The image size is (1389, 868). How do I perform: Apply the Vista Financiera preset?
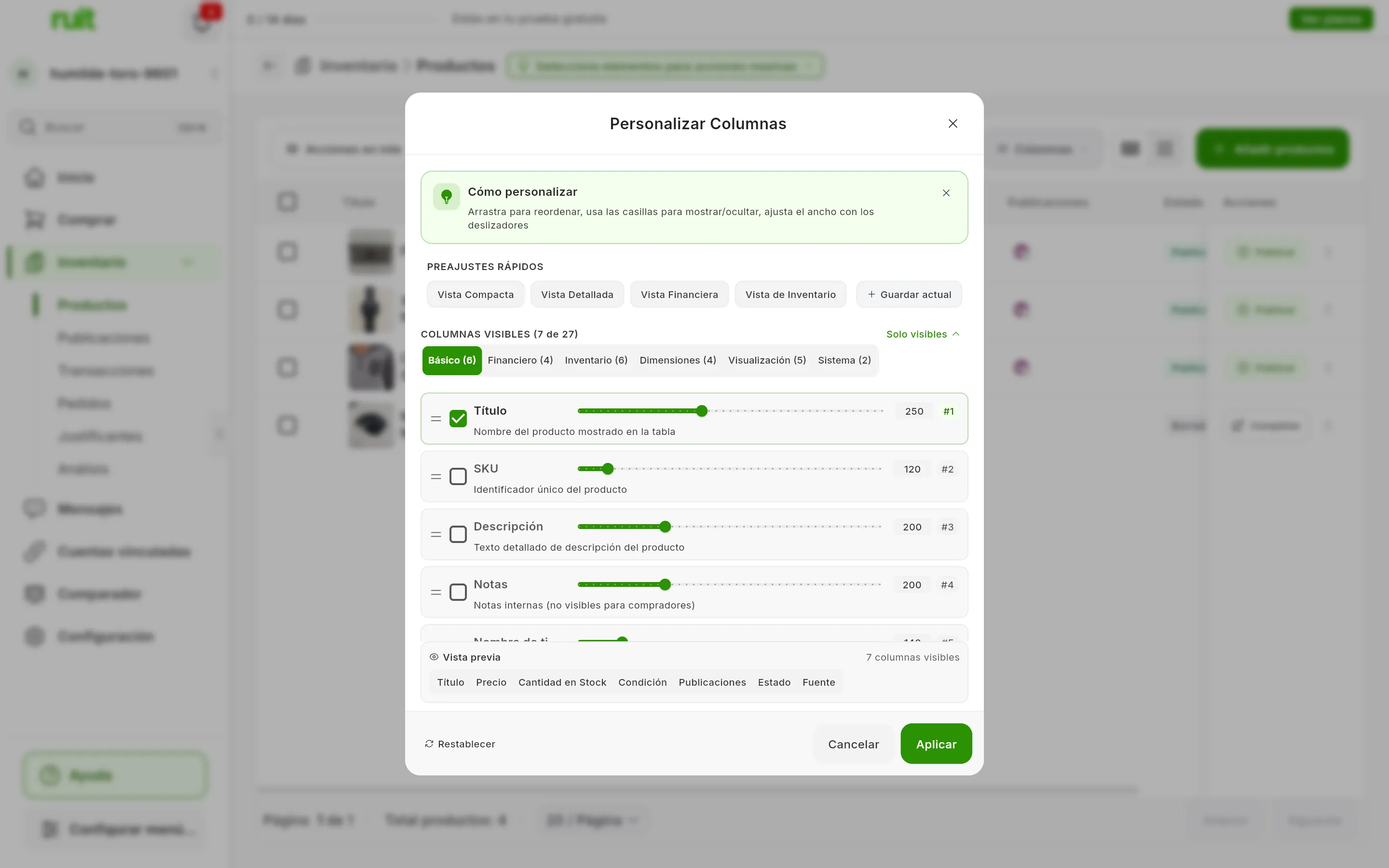pos(679,295)
